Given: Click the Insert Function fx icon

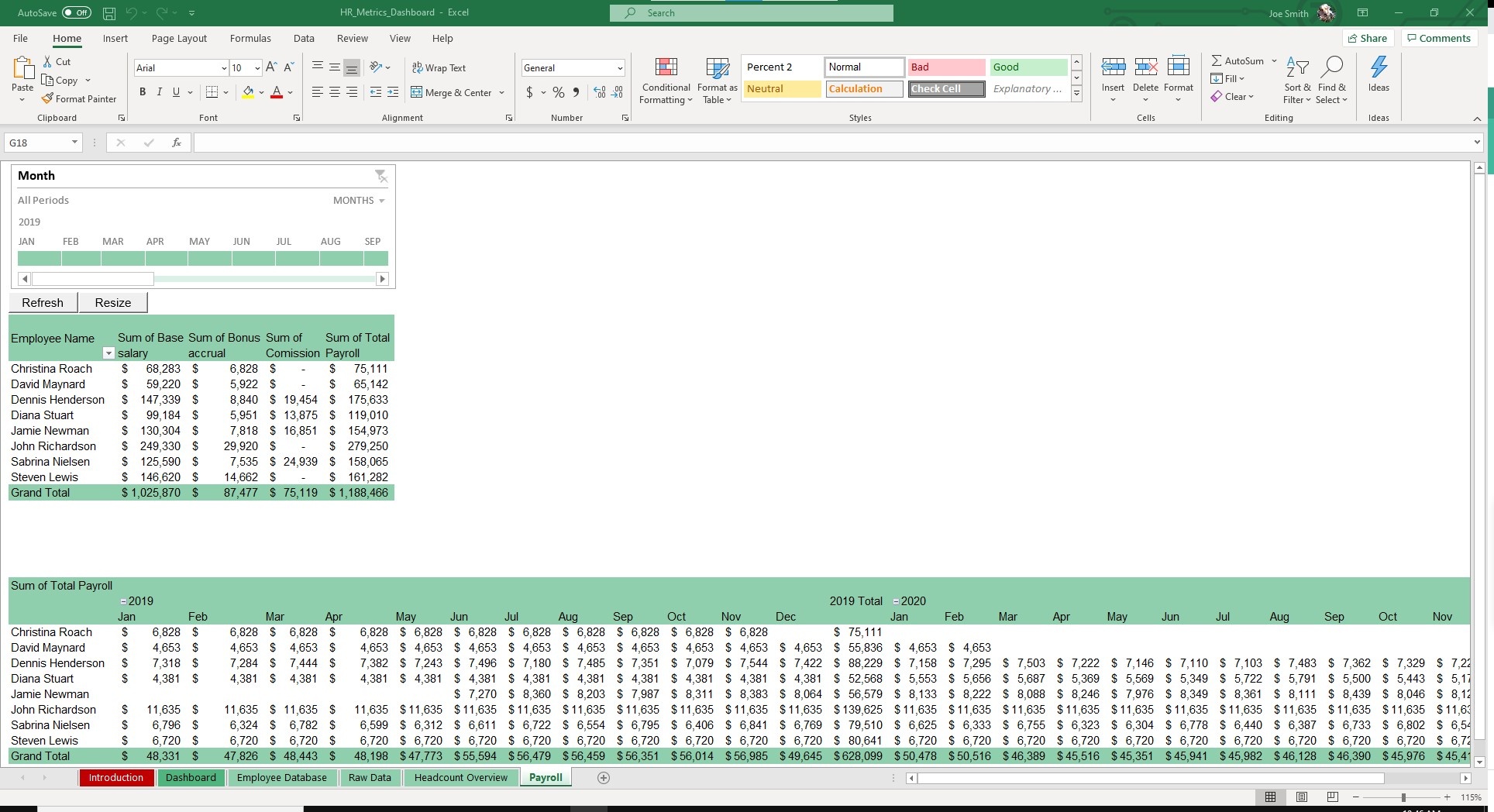Looking at the screenshot, I should pos(177,143).
